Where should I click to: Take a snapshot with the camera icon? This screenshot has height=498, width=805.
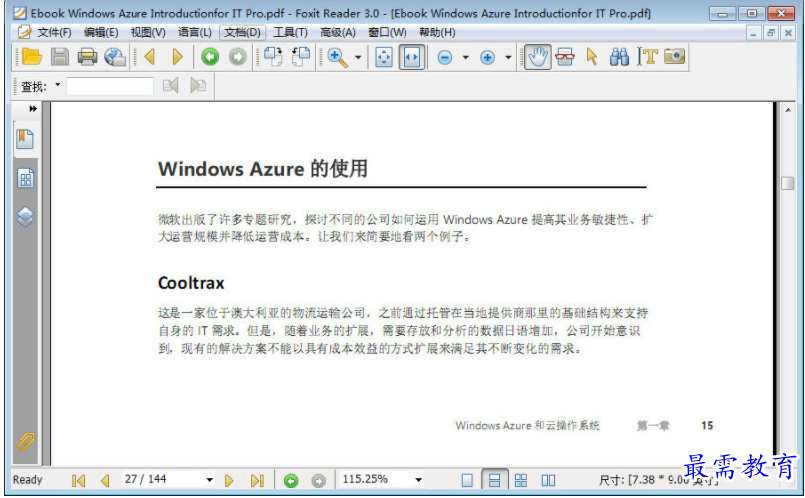[675, 56]
